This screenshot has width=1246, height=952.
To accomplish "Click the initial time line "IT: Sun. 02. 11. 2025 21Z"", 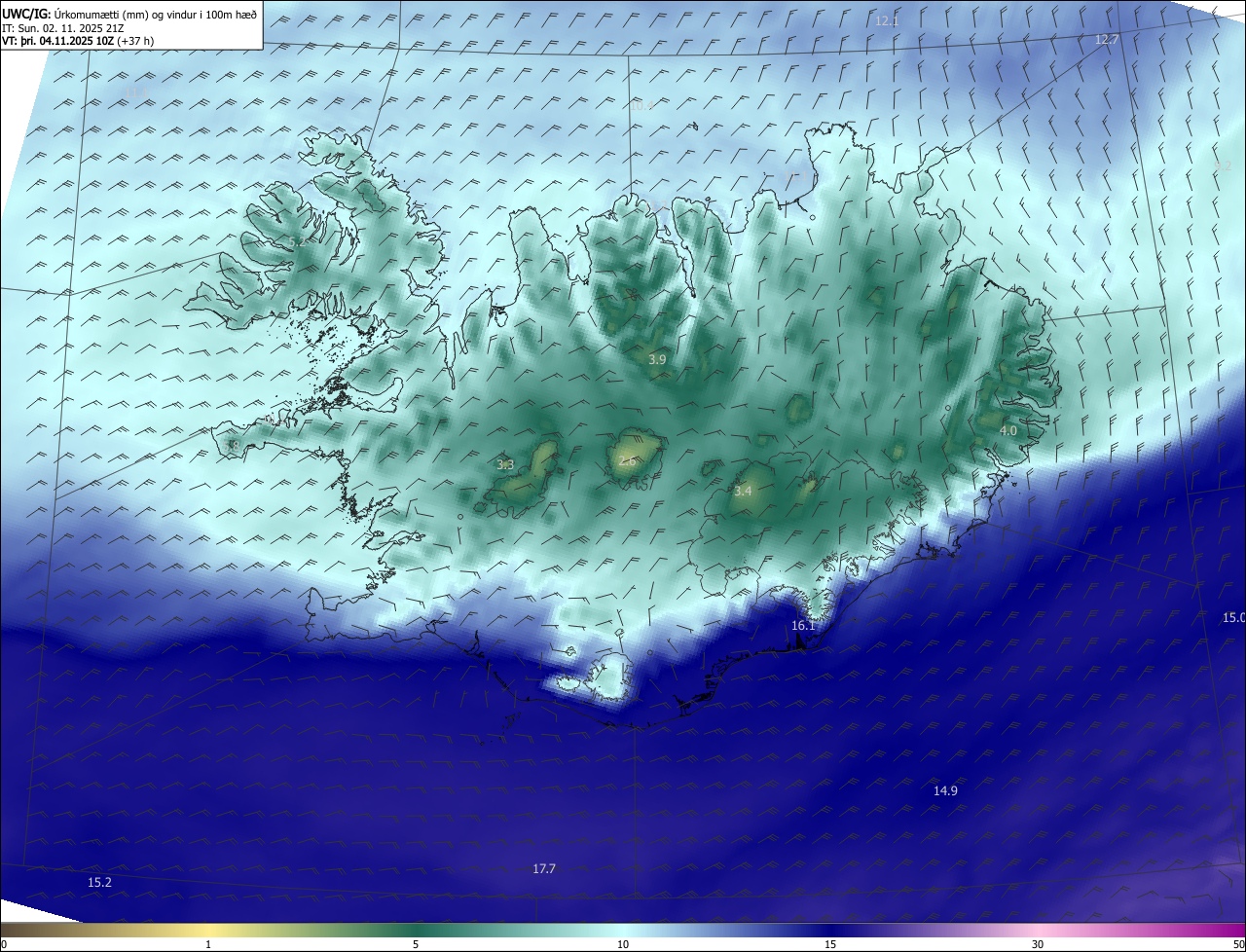I will click(x=63, y=28).
